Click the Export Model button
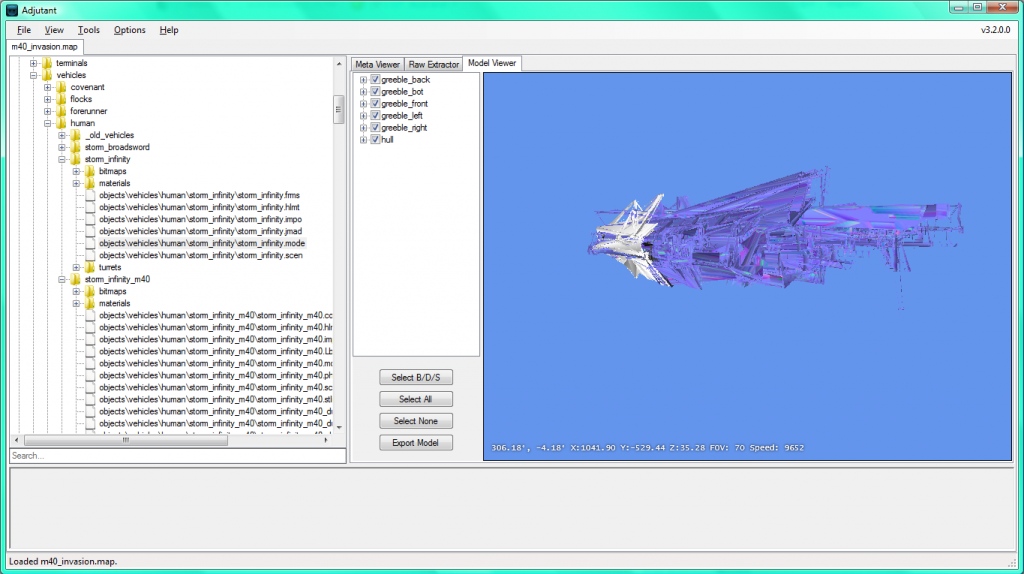1024x574 pixels. pyautogui.click(x=415, y=443)
